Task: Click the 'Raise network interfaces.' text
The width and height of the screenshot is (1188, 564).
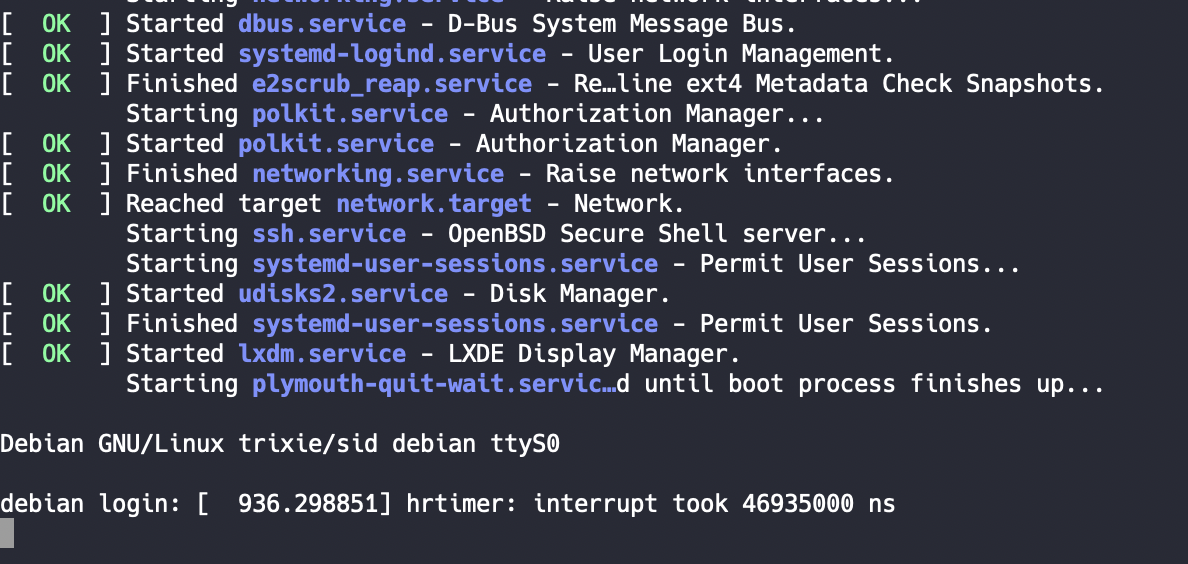Action: point(720,174)
